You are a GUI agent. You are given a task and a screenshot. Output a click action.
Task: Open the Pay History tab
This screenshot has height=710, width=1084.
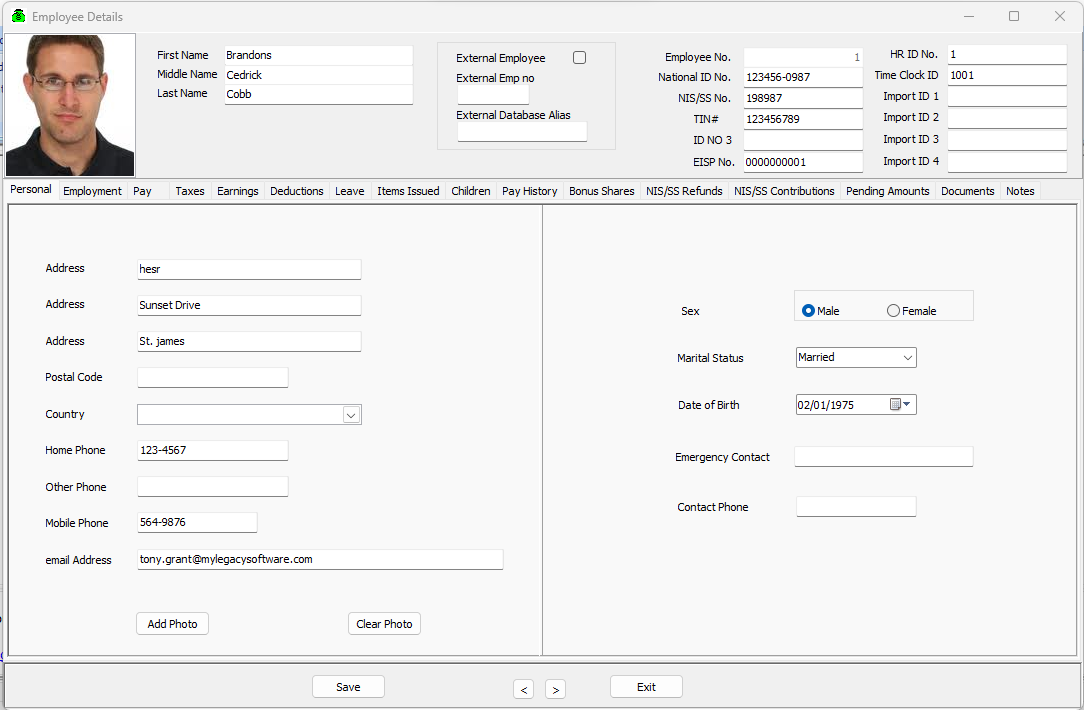[529, 190]
